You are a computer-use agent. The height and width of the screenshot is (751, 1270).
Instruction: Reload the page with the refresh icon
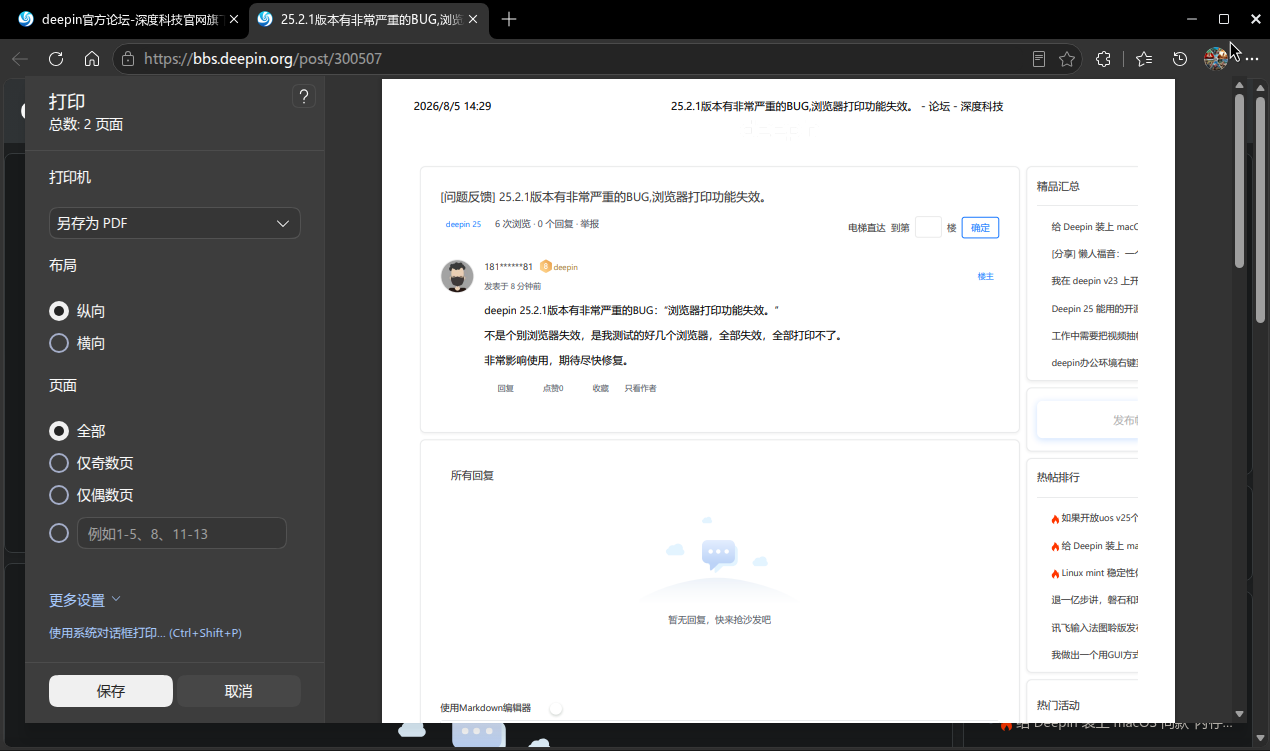click(56, 59)
